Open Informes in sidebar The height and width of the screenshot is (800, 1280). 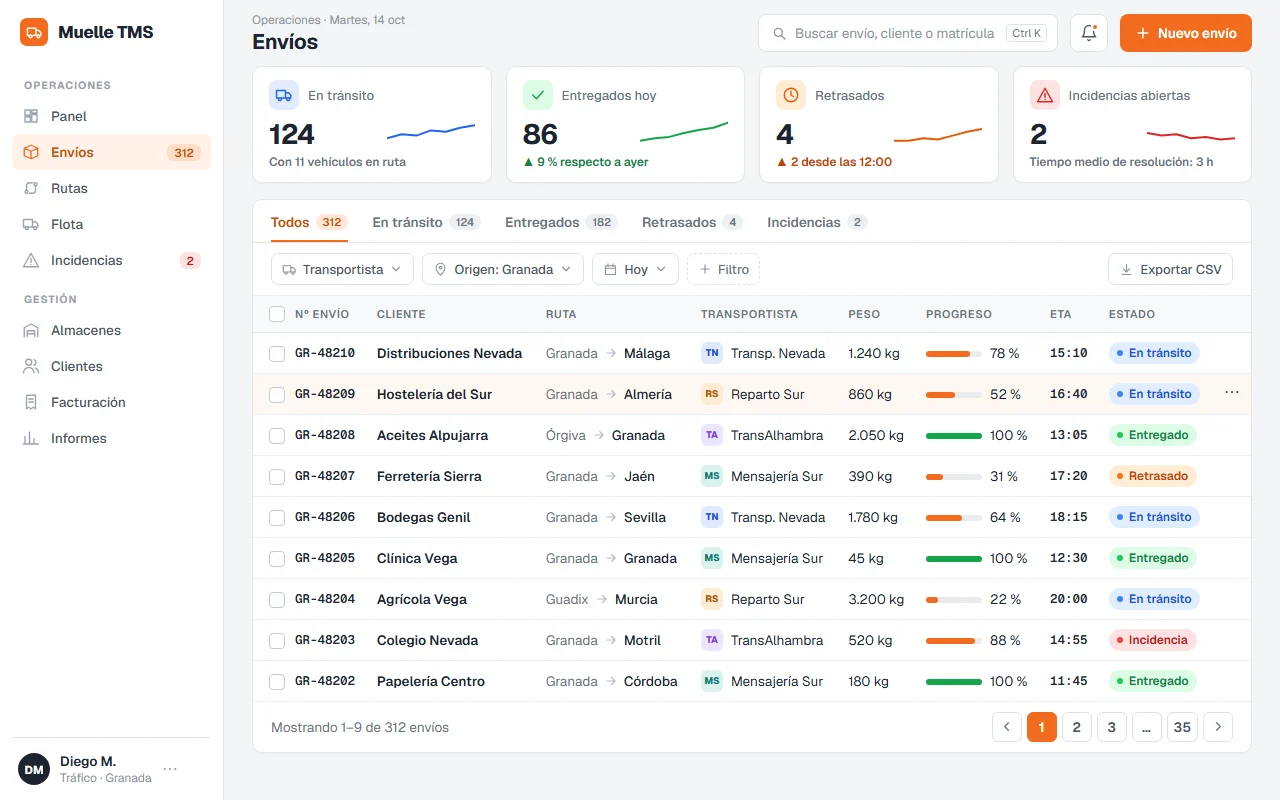(111, 438)
